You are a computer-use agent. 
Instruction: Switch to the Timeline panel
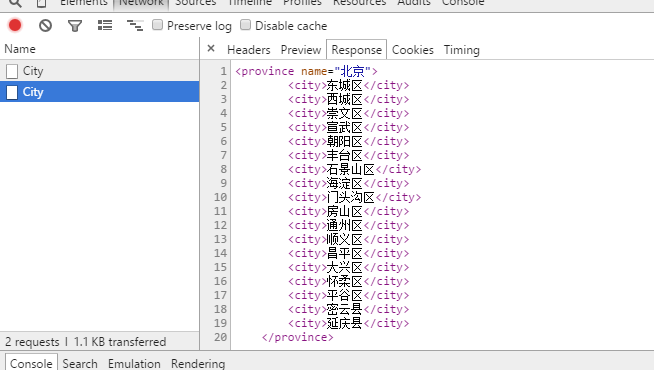coord(249,3)
